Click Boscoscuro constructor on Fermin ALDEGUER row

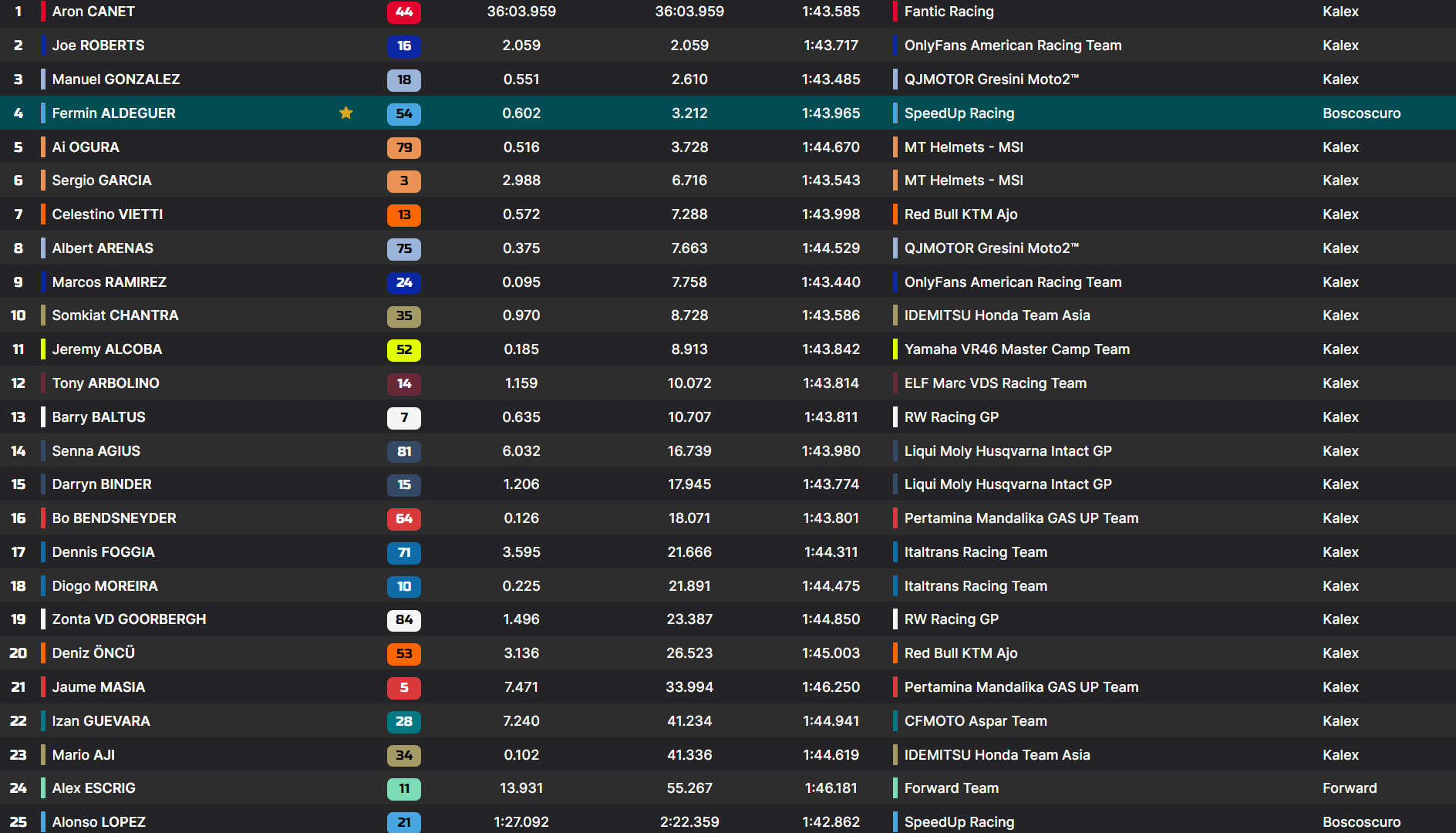(1362, 113)
